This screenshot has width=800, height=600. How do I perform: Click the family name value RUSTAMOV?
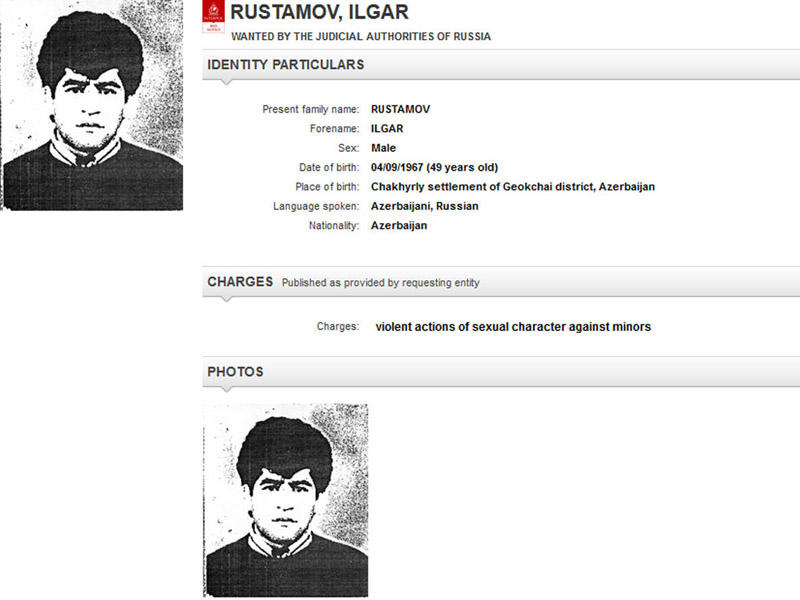400,109
